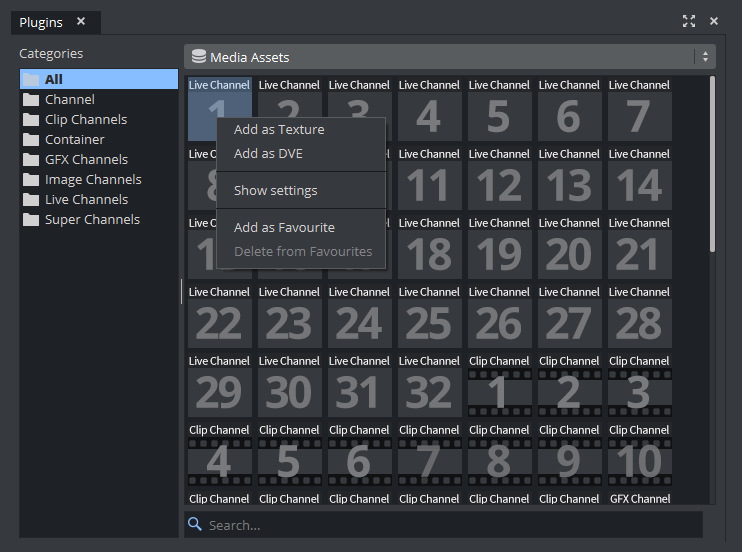
Task: Choose Add as DVE menu entry
Action: (x=268, y=154)
